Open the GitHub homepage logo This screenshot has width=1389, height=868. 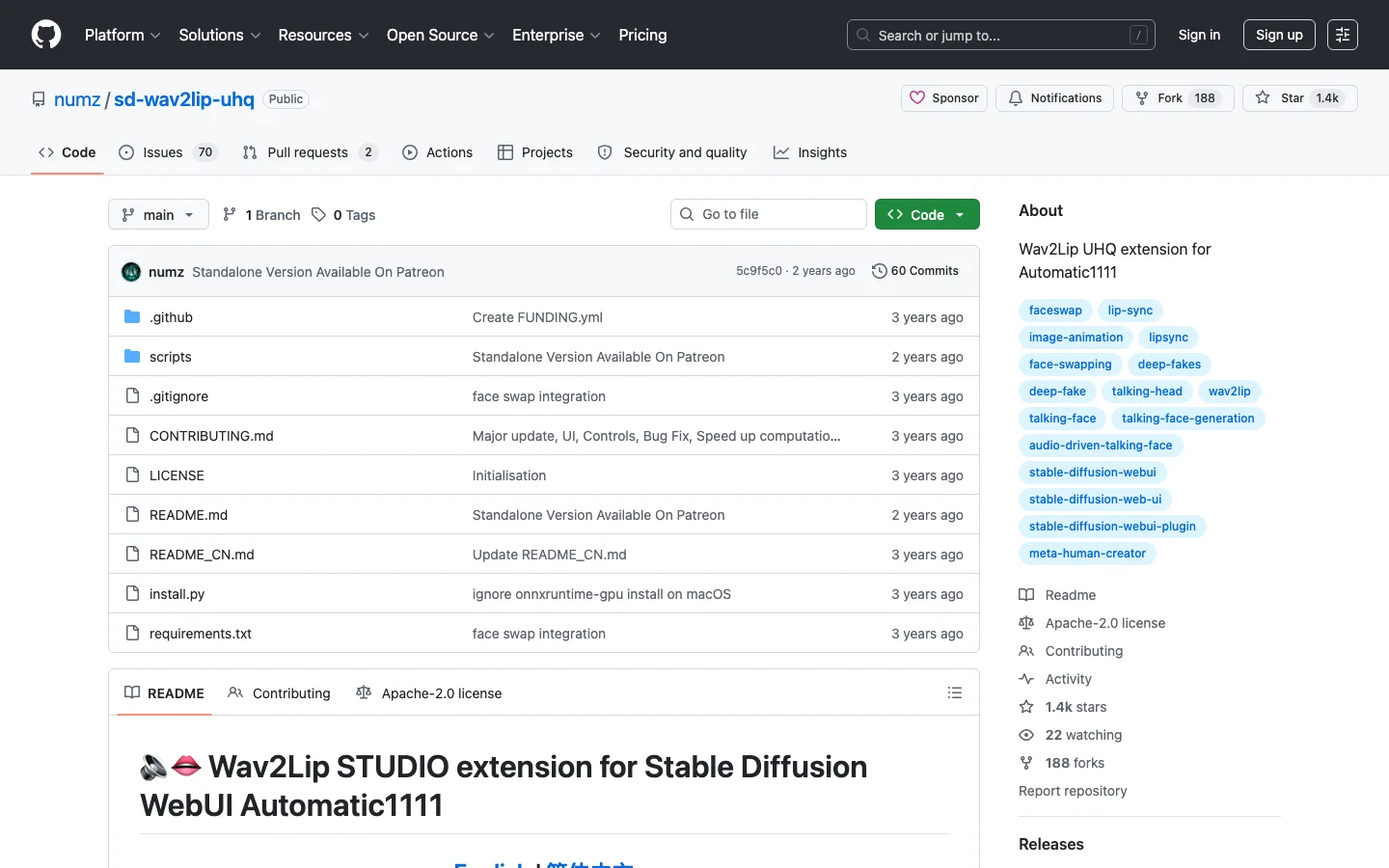point(46,35)
